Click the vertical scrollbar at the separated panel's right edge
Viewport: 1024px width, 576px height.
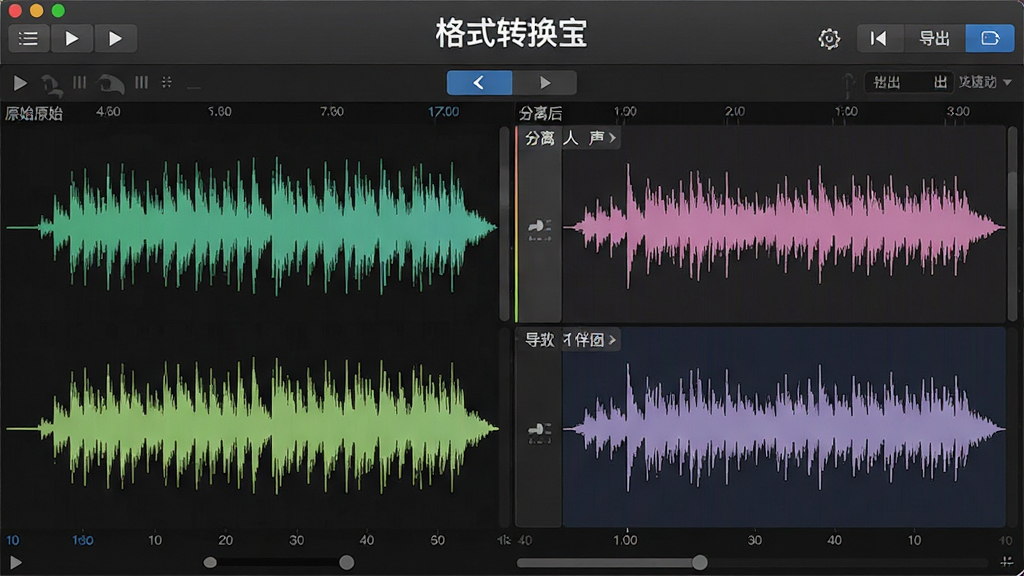(x=1012, y=222)
